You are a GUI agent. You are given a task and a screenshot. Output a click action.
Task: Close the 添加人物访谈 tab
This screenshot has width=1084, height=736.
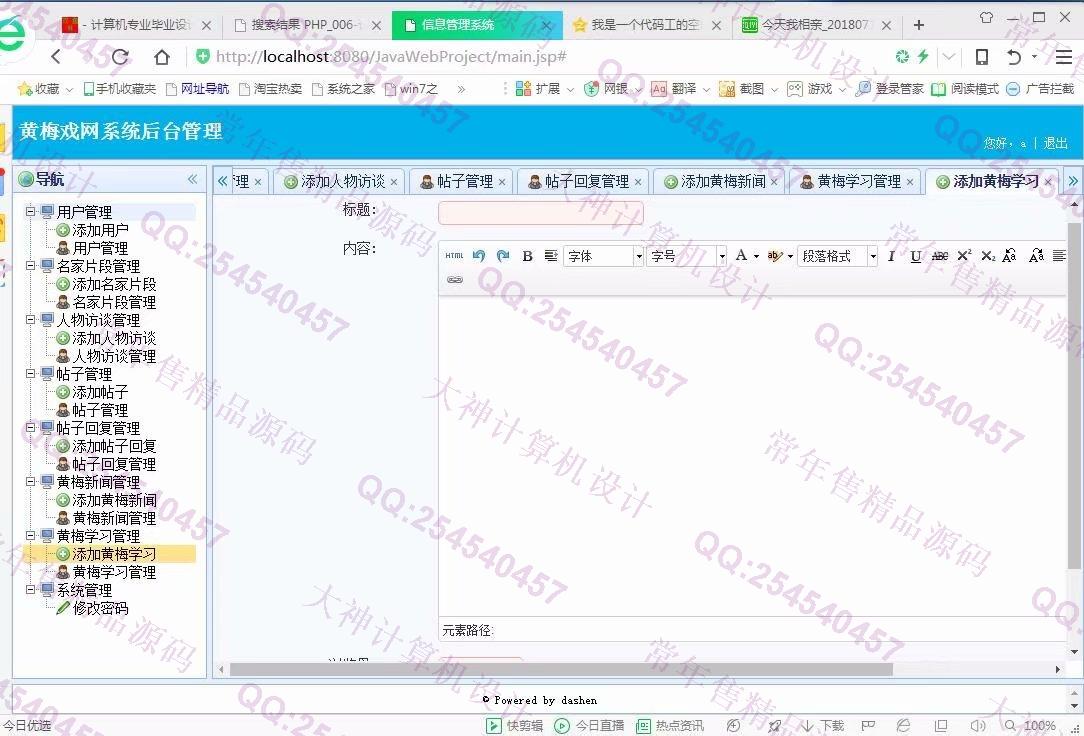click(x=394, y=182)
